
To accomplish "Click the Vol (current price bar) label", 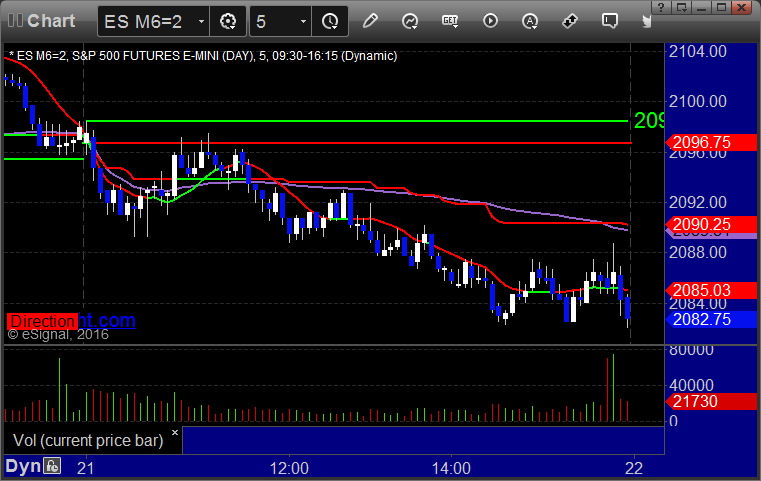I will pos(88,440).
